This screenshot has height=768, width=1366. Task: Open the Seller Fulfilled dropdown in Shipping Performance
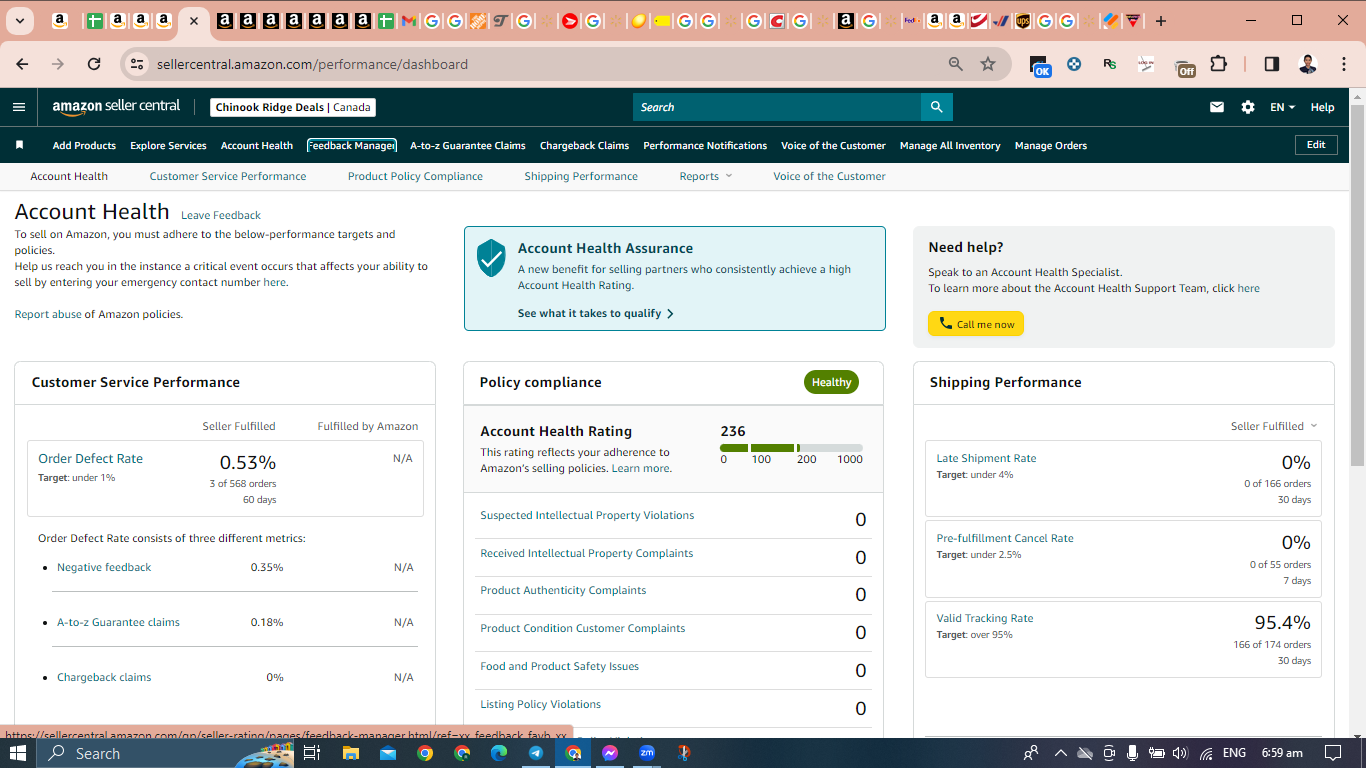coord(1274,426)
